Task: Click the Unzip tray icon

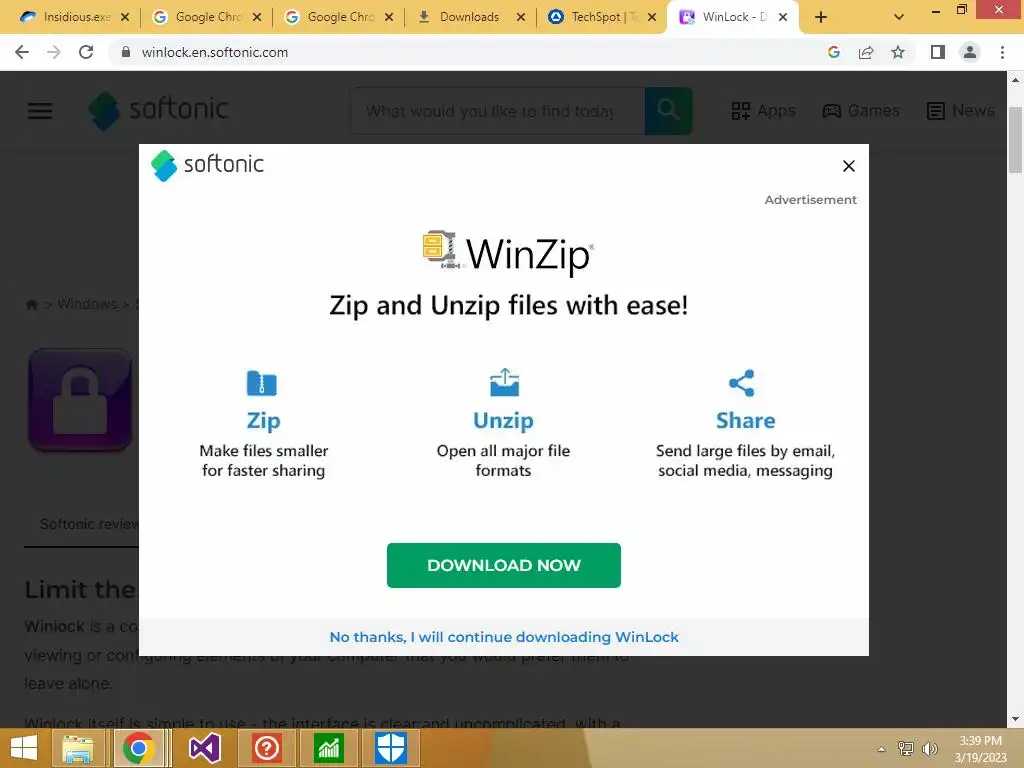Action: click(x=504, y=383)
